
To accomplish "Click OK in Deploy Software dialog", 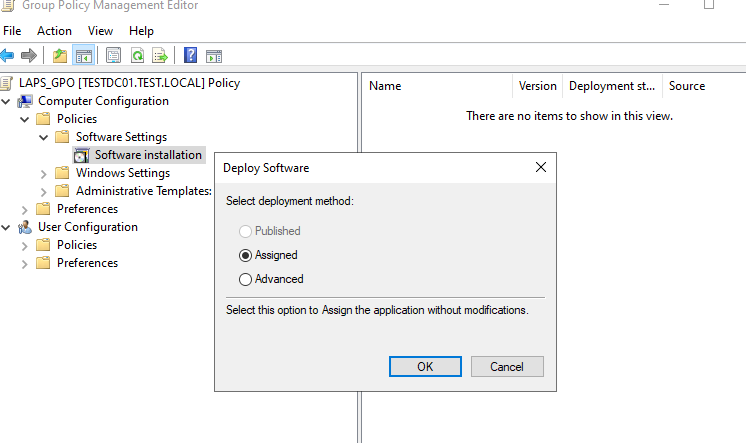I will point(425,366).
